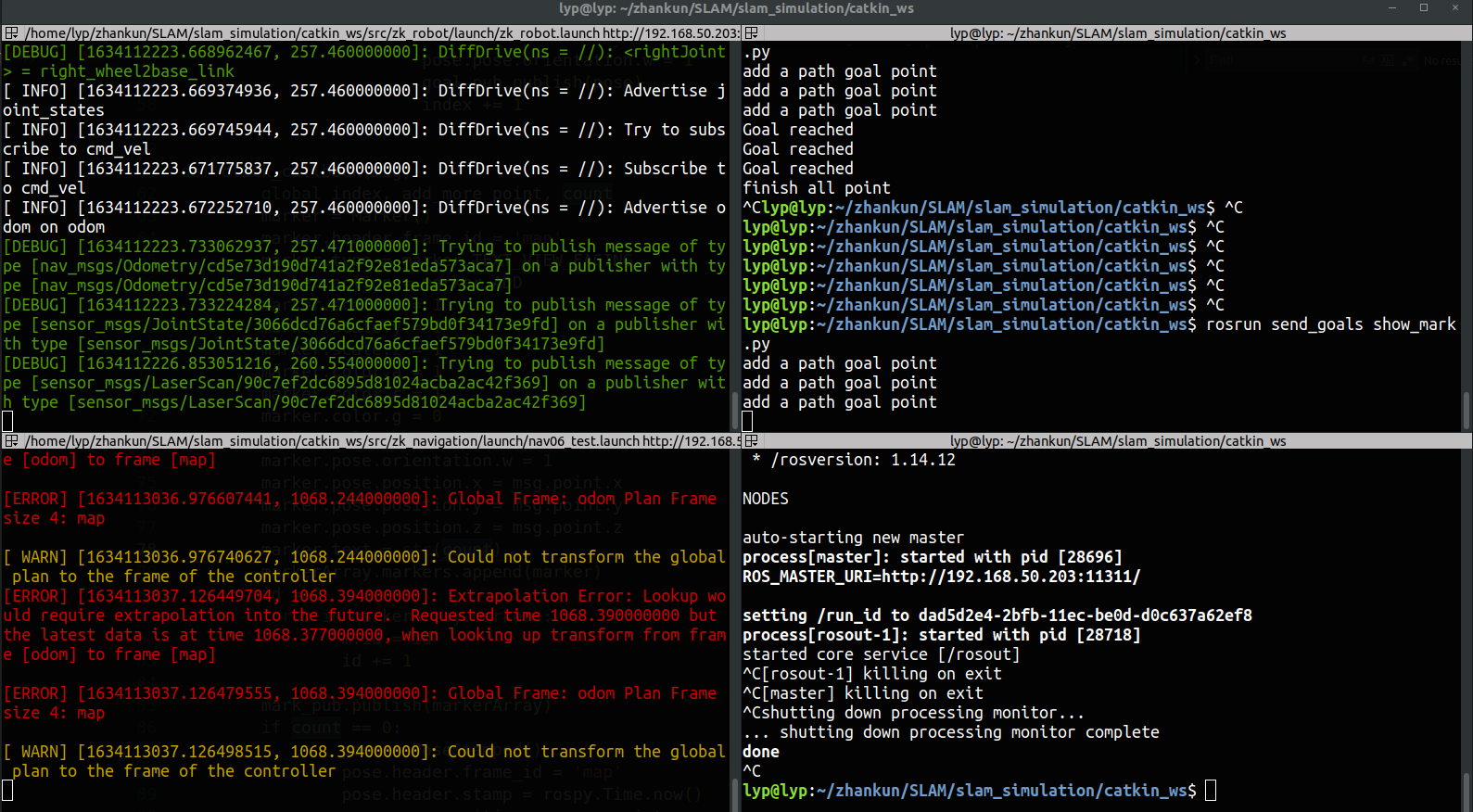Click the DEBUG line with timestamp 1634112226.853051216
The width and height of the screenshot is (1473, 812).
[364, 383]
